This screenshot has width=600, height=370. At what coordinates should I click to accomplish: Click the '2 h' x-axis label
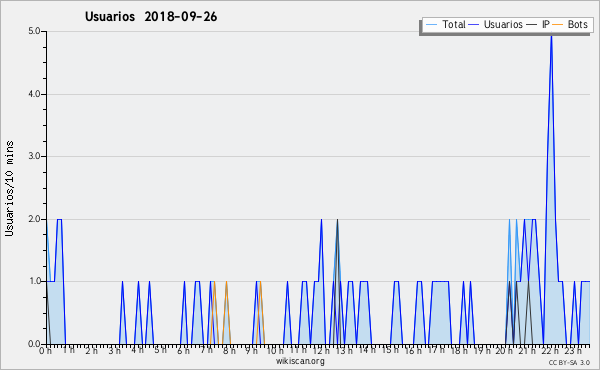[x=91, y=351]
